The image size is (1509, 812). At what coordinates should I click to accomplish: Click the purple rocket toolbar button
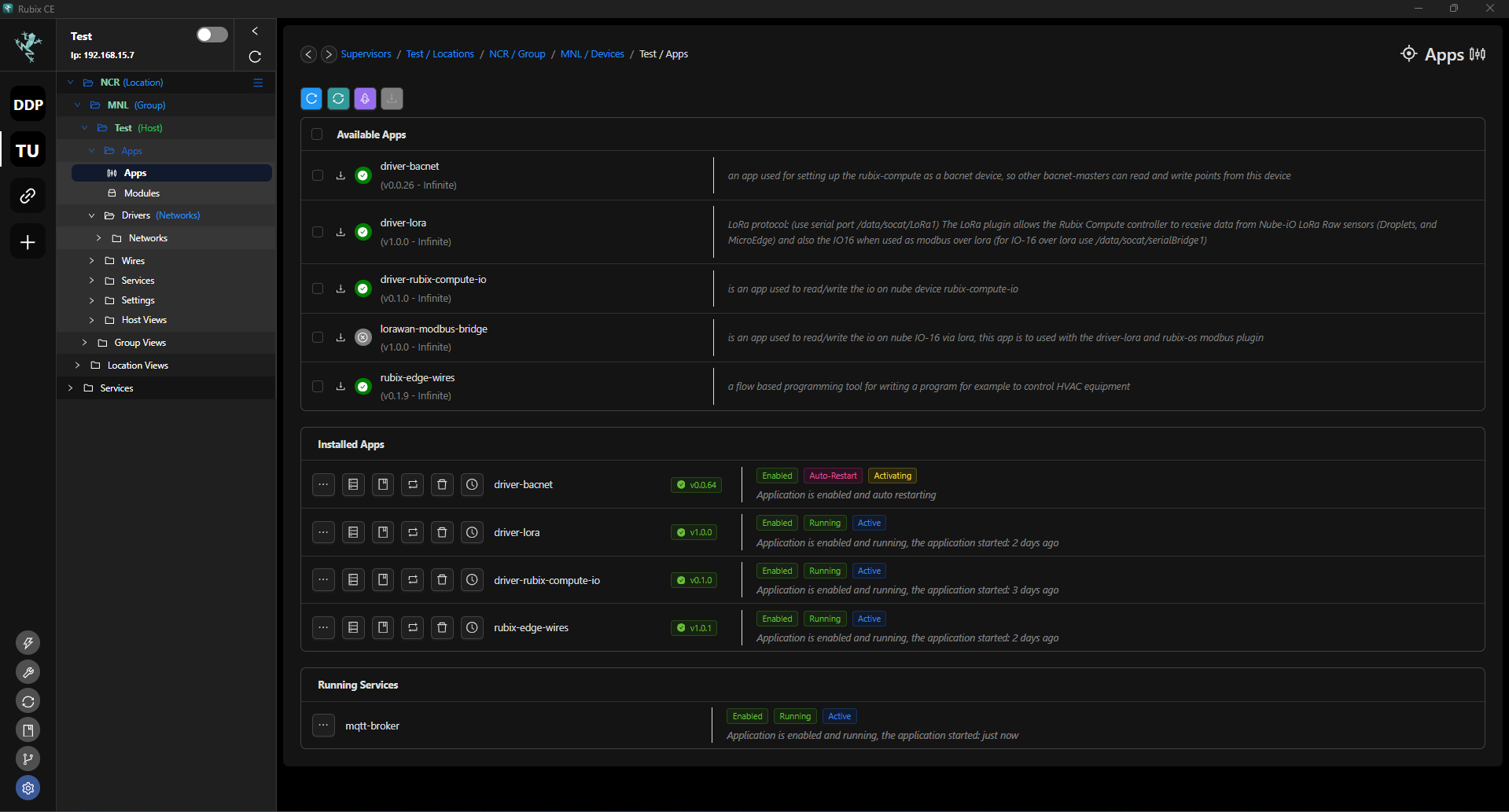point(365,98)
